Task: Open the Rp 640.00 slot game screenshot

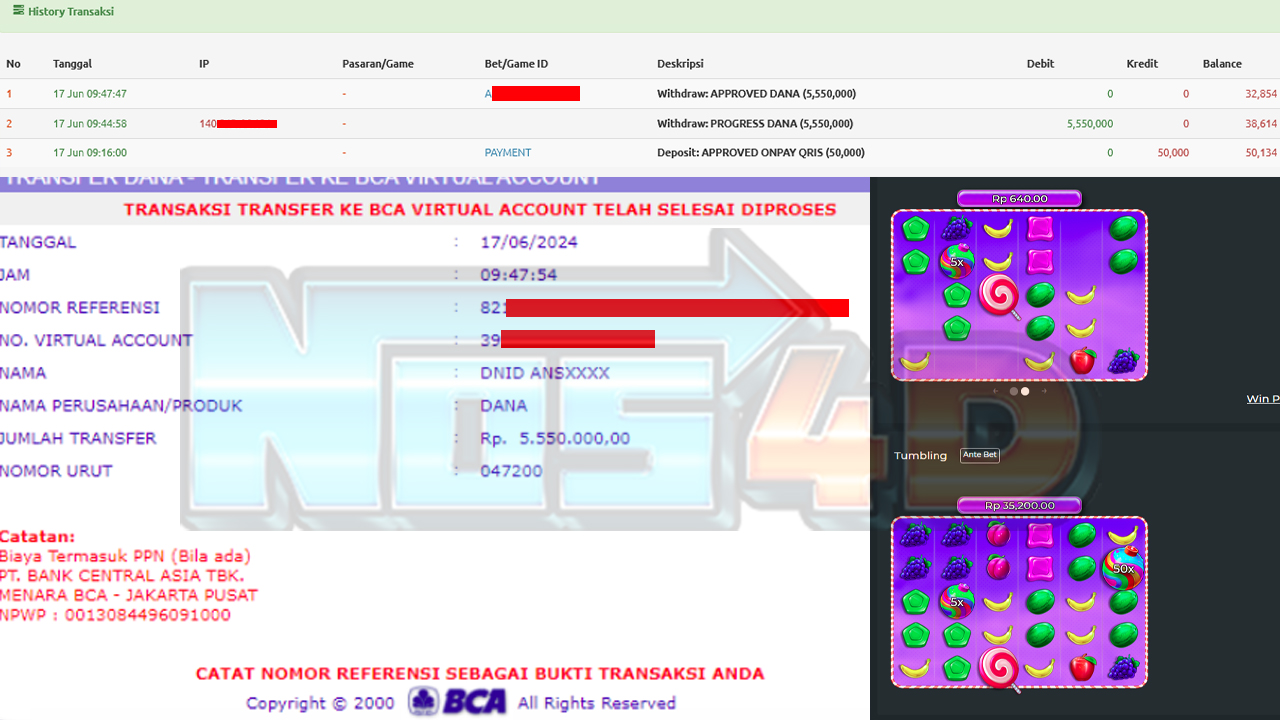Action: 1019,295
